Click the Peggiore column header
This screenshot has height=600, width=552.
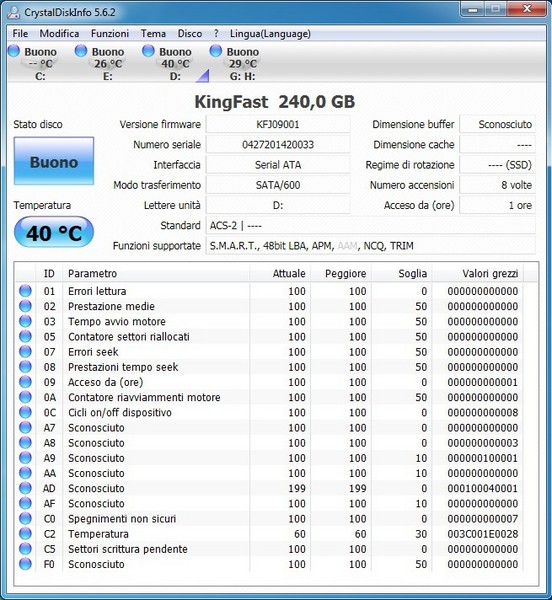pos(341,274)
